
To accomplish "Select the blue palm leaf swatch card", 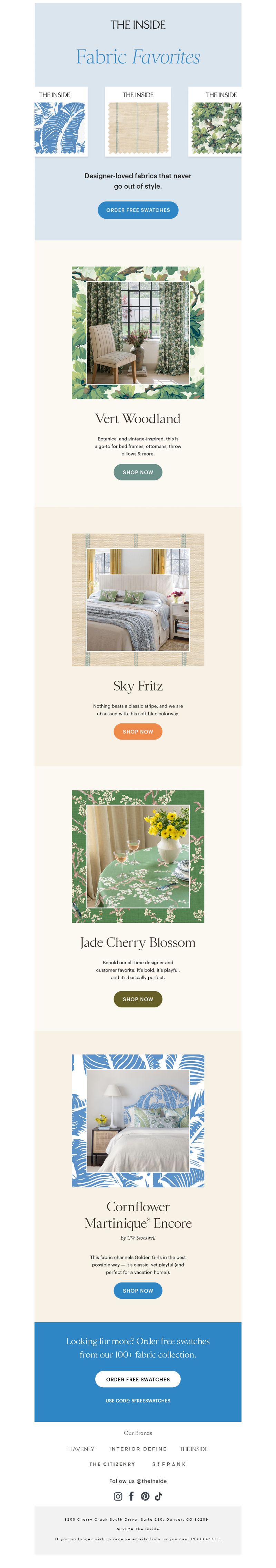I will pos(61,122).
